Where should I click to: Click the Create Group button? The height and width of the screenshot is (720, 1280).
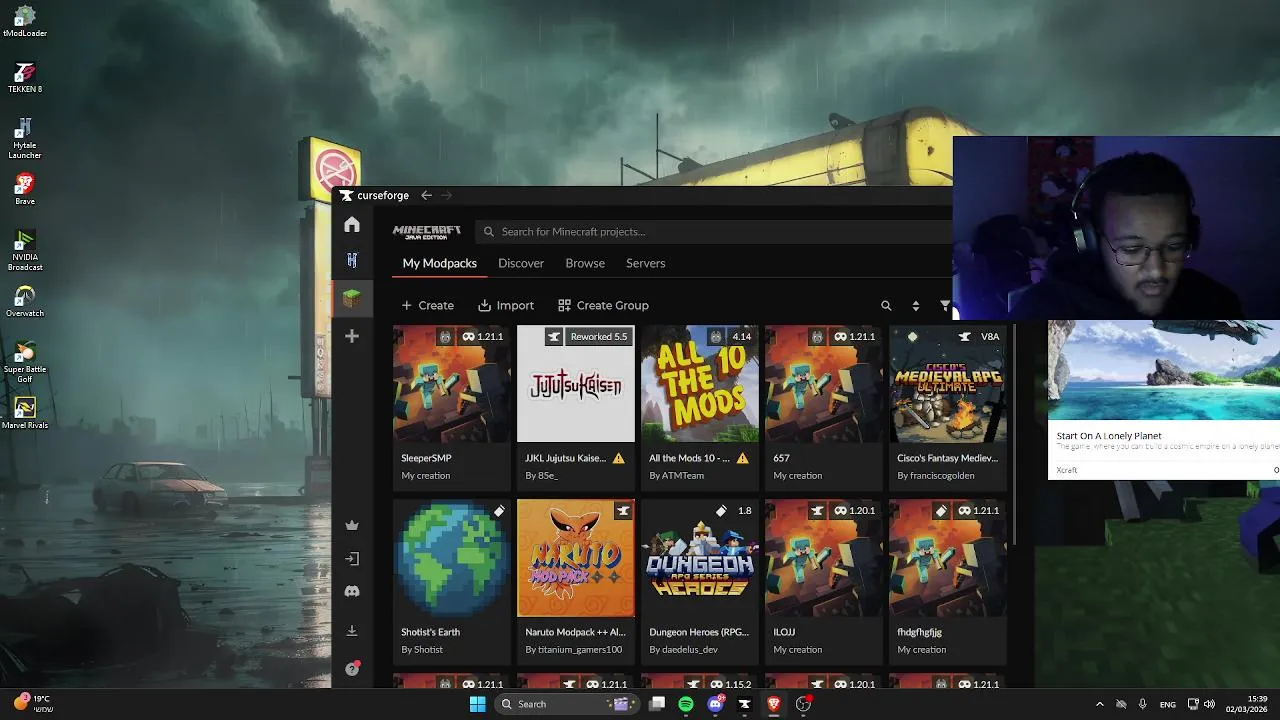point(603,306)
